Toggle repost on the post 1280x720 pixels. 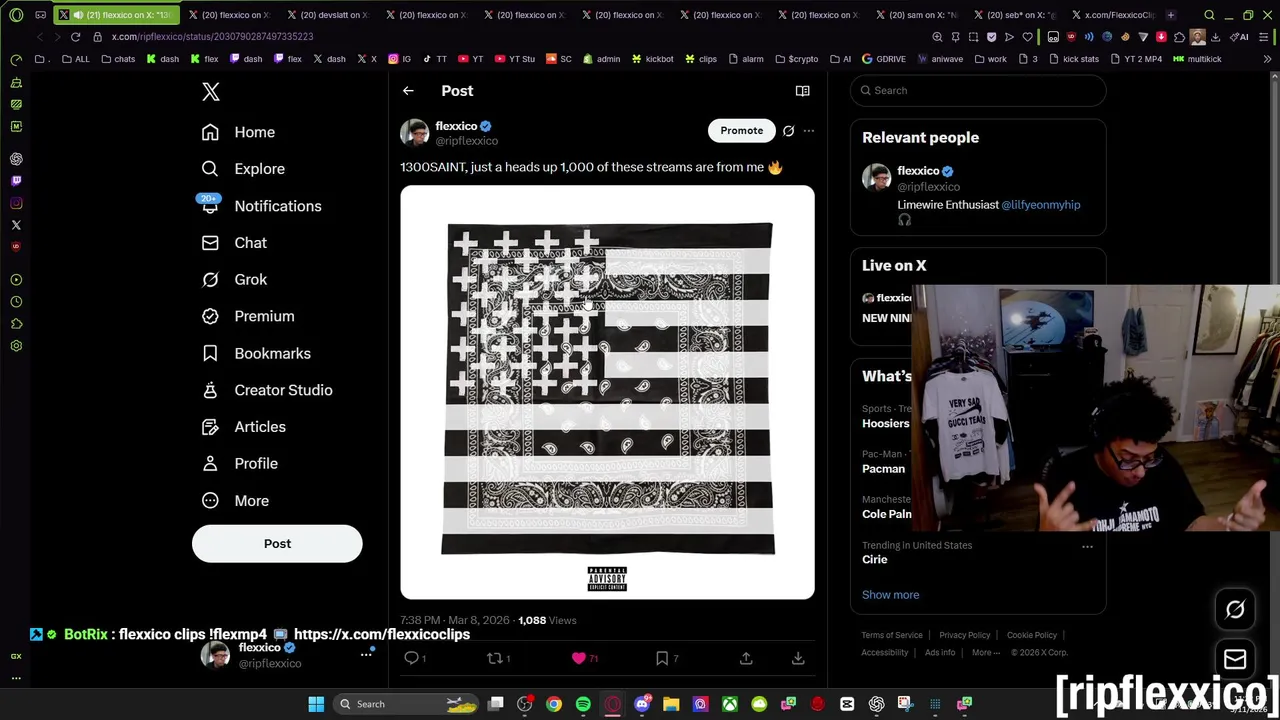(x=494, y=658)
